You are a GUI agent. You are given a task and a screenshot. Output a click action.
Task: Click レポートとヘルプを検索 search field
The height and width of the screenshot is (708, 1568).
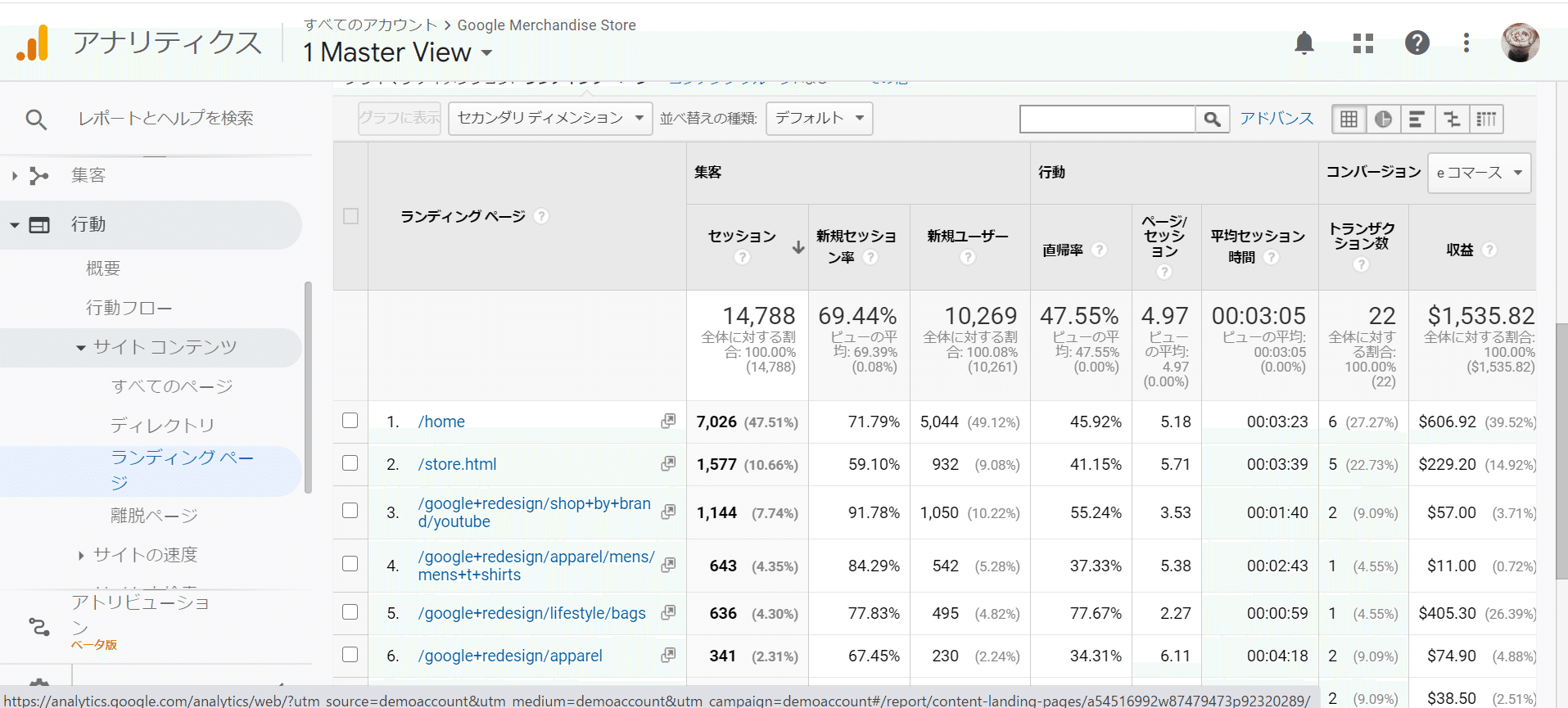[165, 119]
